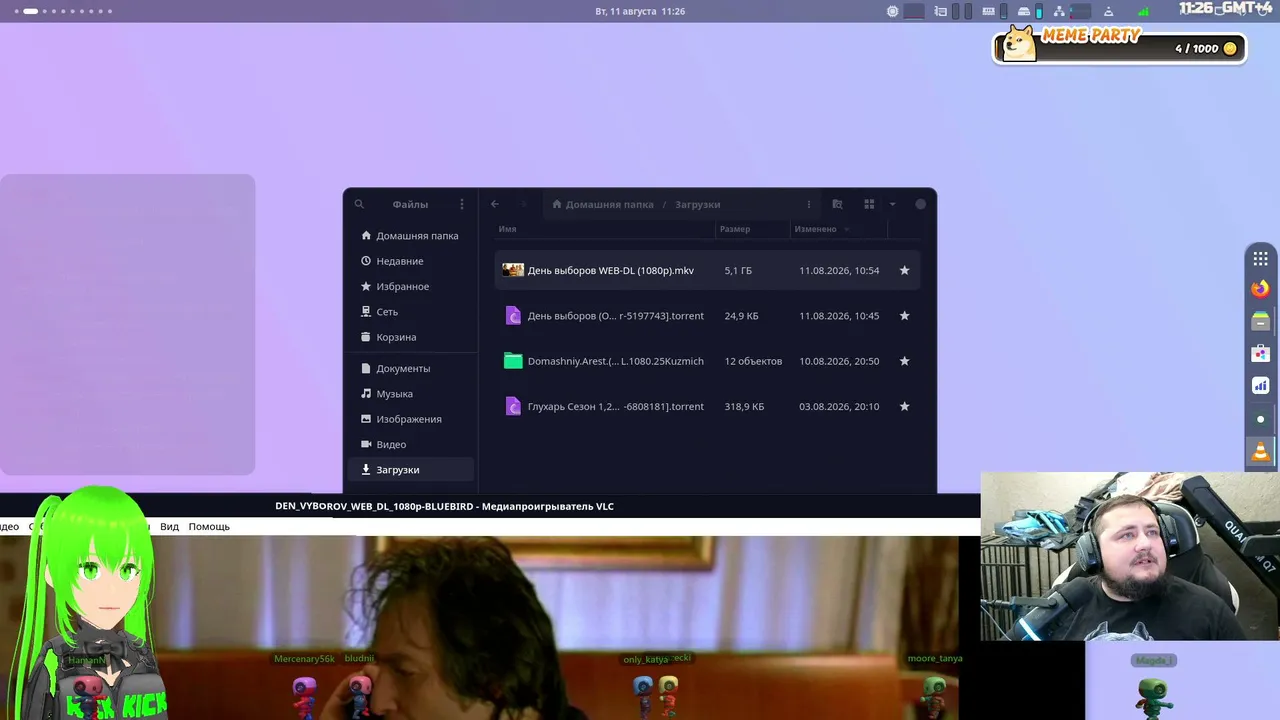Sort files by Имя column

click(x=507, y=229)
